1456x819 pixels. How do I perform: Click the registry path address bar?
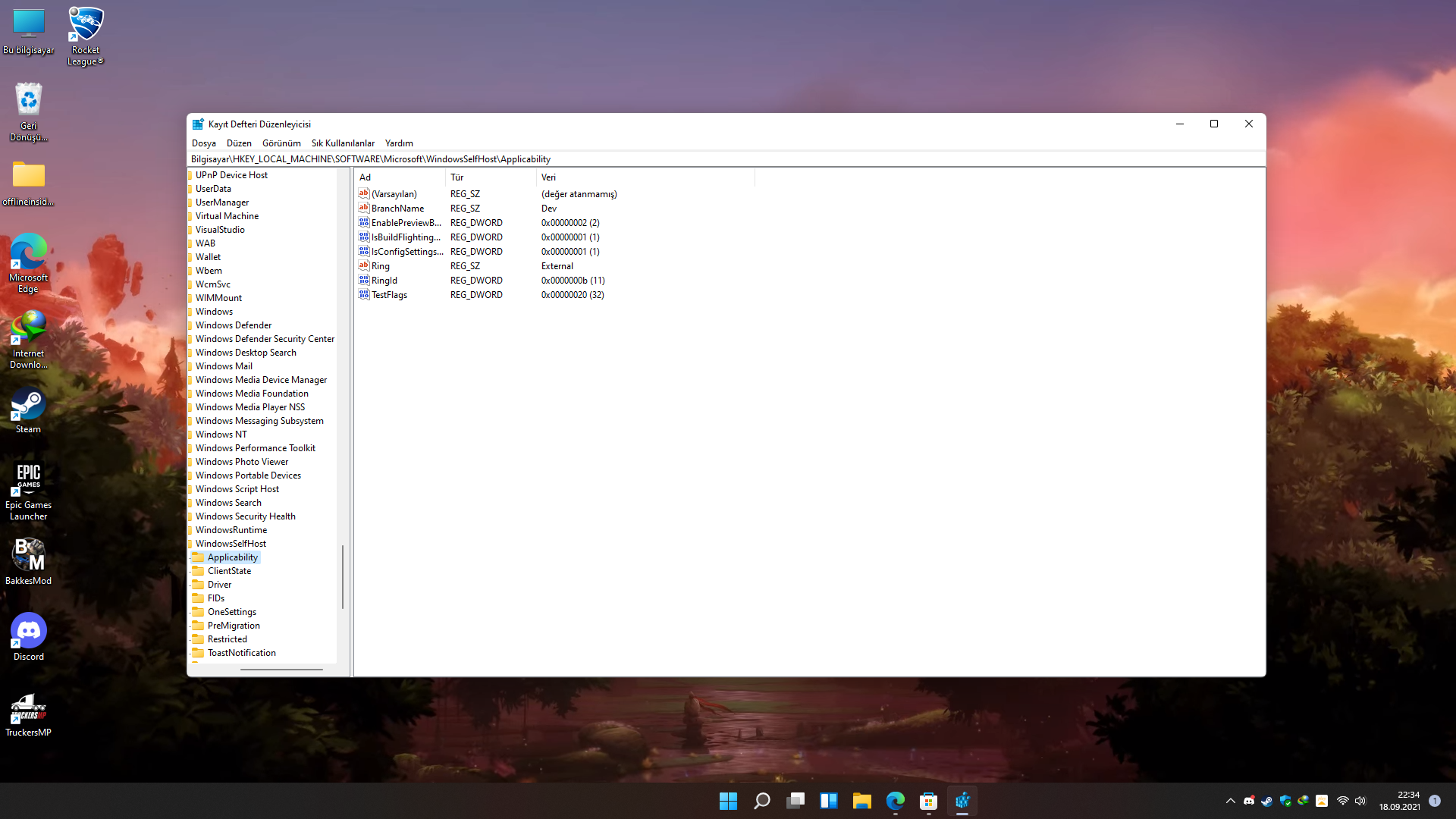tap(682, 159)
